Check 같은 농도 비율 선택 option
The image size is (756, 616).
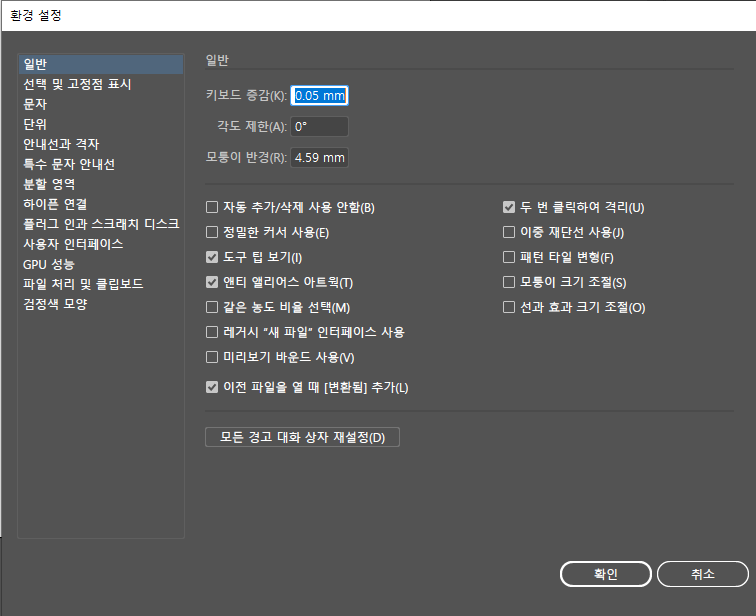tap(212, 308)
